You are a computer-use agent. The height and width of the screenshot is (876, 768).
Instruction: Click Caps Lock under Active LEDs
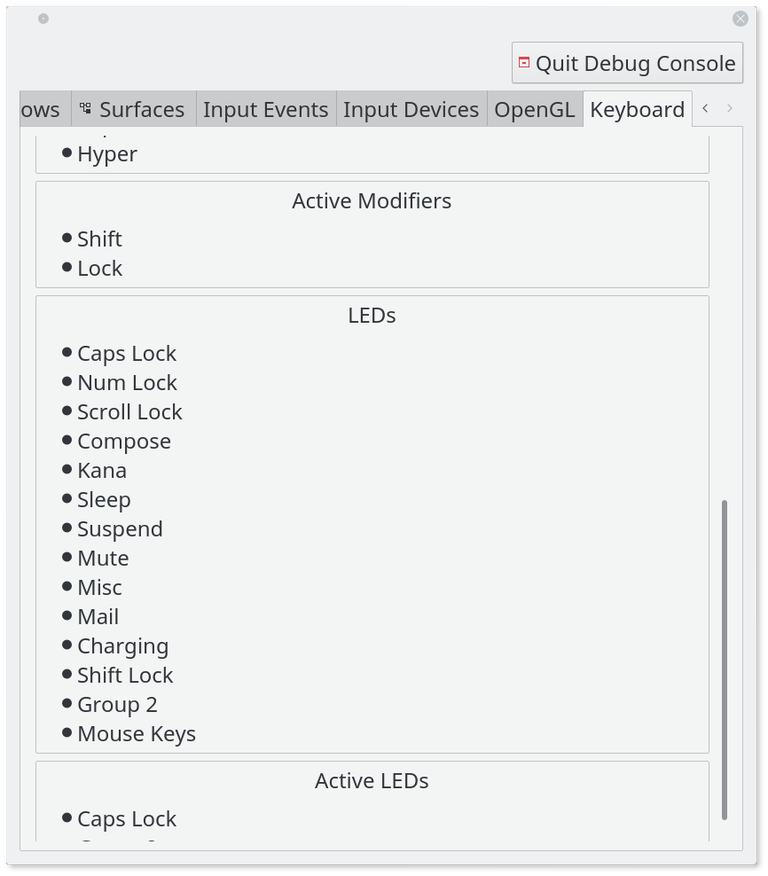[126, 819]
